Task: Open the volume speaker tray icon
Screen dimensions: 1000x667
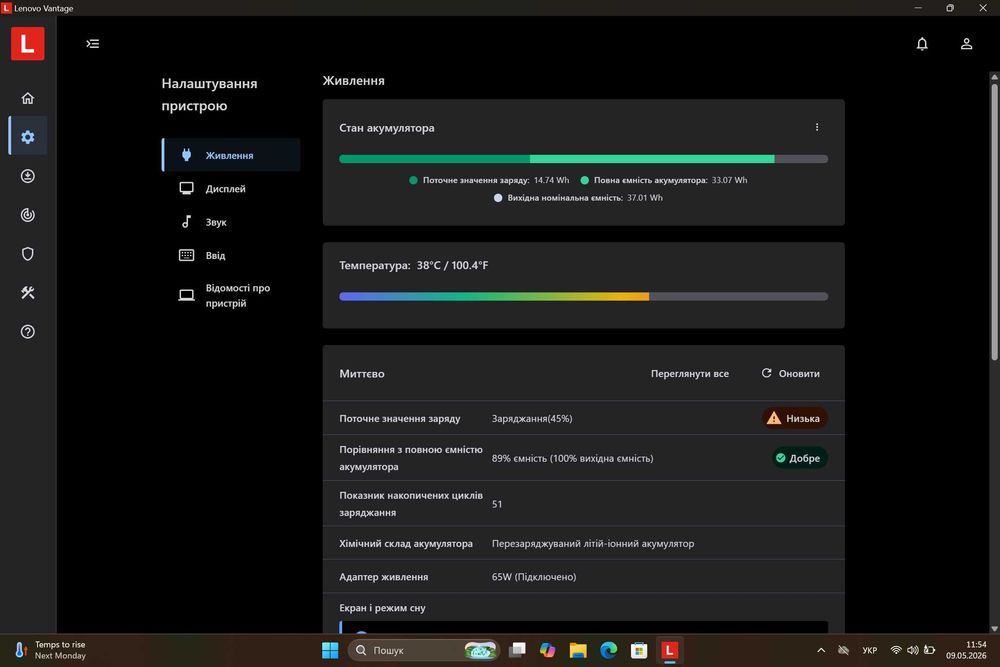Action: coord(913,650)
